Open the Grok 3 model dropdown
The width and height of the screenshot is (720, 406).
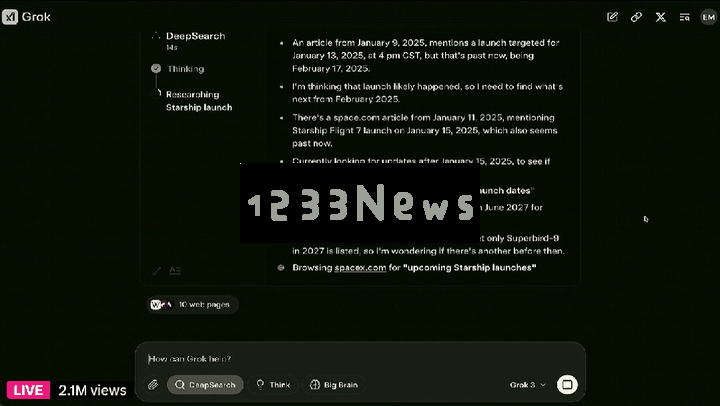[528, 385]
